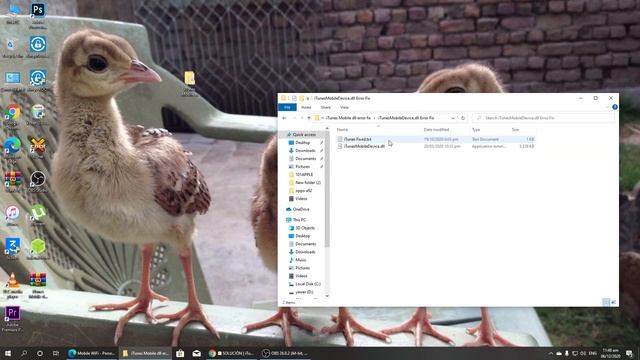Open Documents under Quick access

coord(306,159)
